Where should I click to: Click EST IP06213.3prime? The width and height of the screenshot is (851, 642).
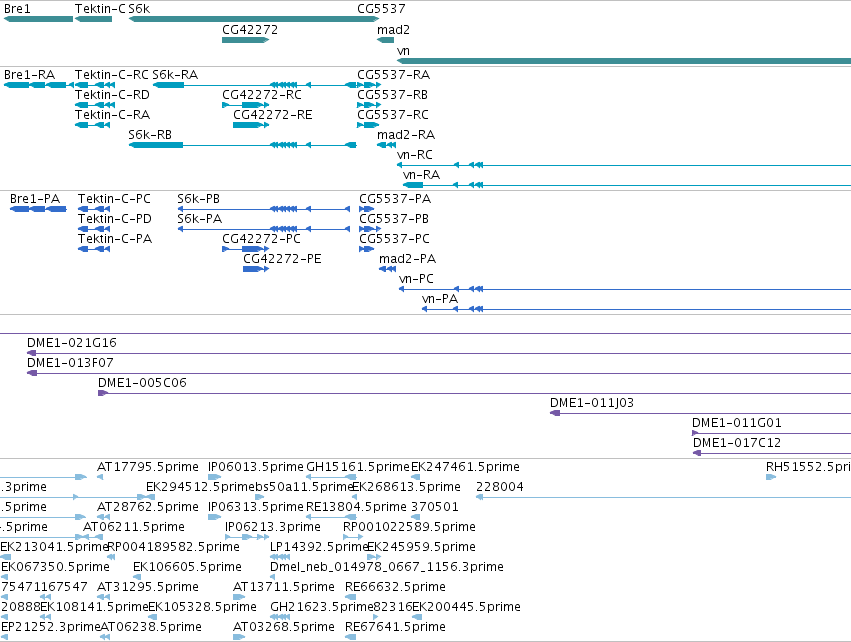click(272, 527)
